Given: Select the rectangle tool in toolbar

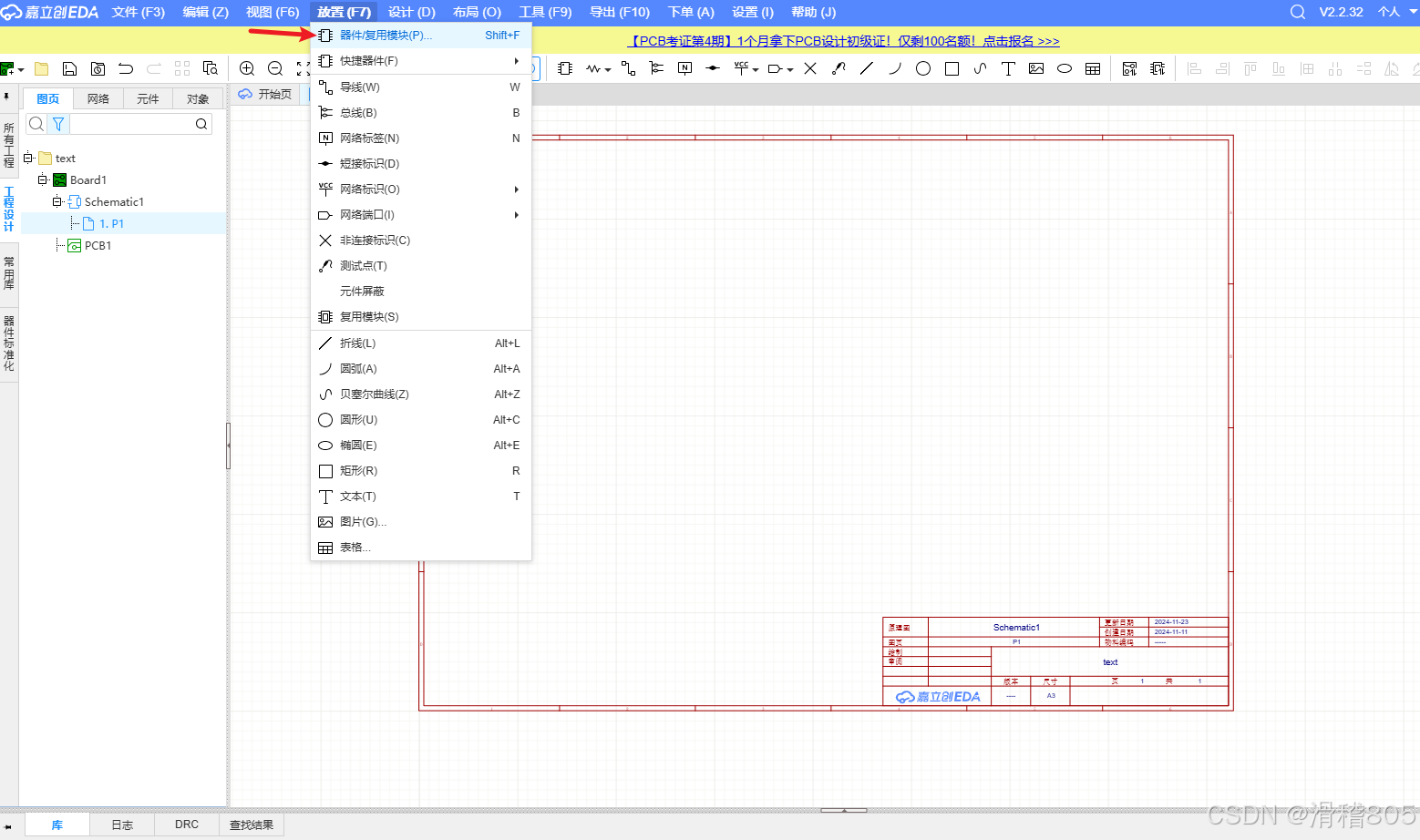Looking at the screenshot, I should 952,68.
